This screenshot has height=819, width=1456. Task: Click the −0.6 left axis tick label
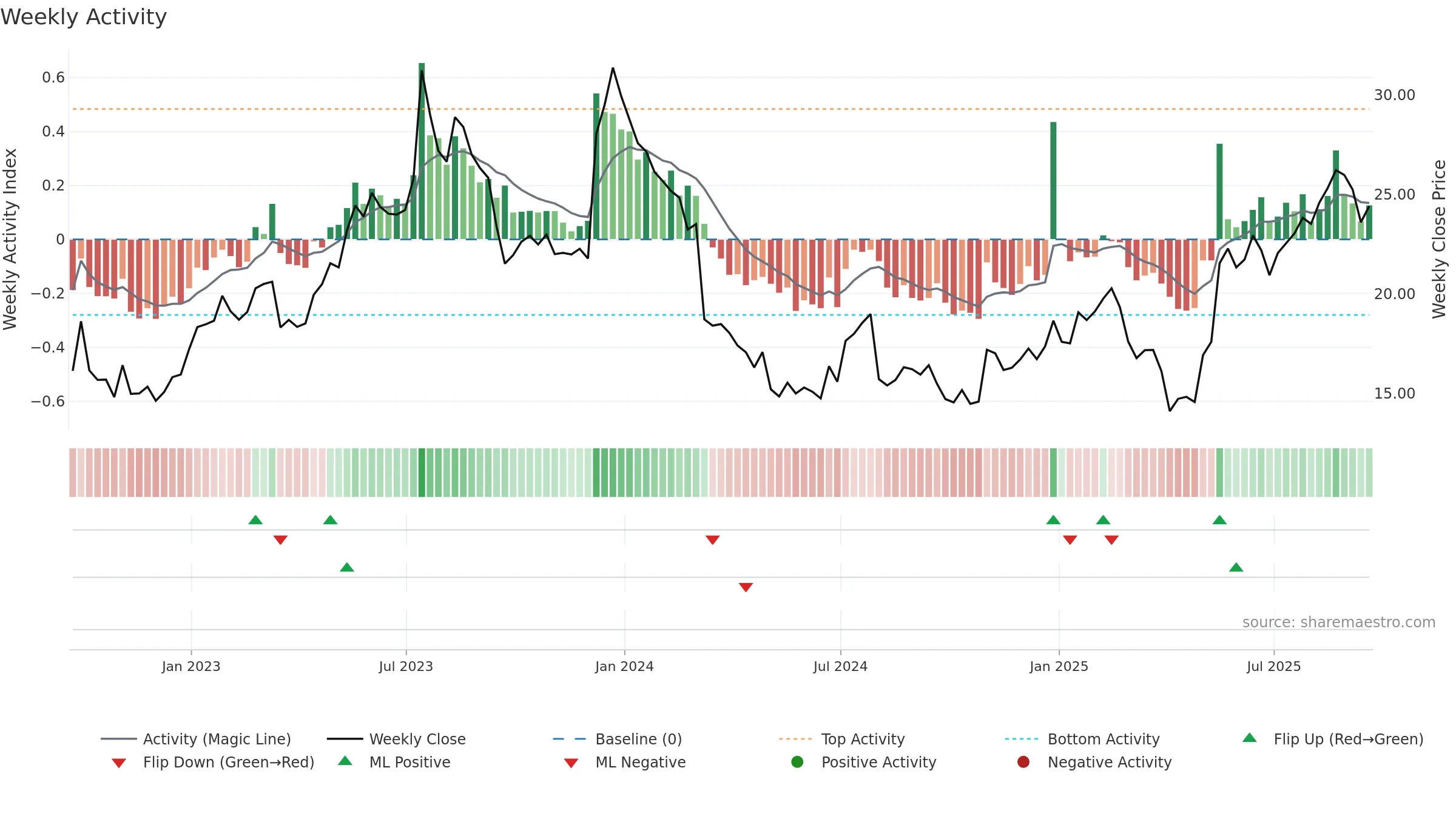[x=48, y=401]
